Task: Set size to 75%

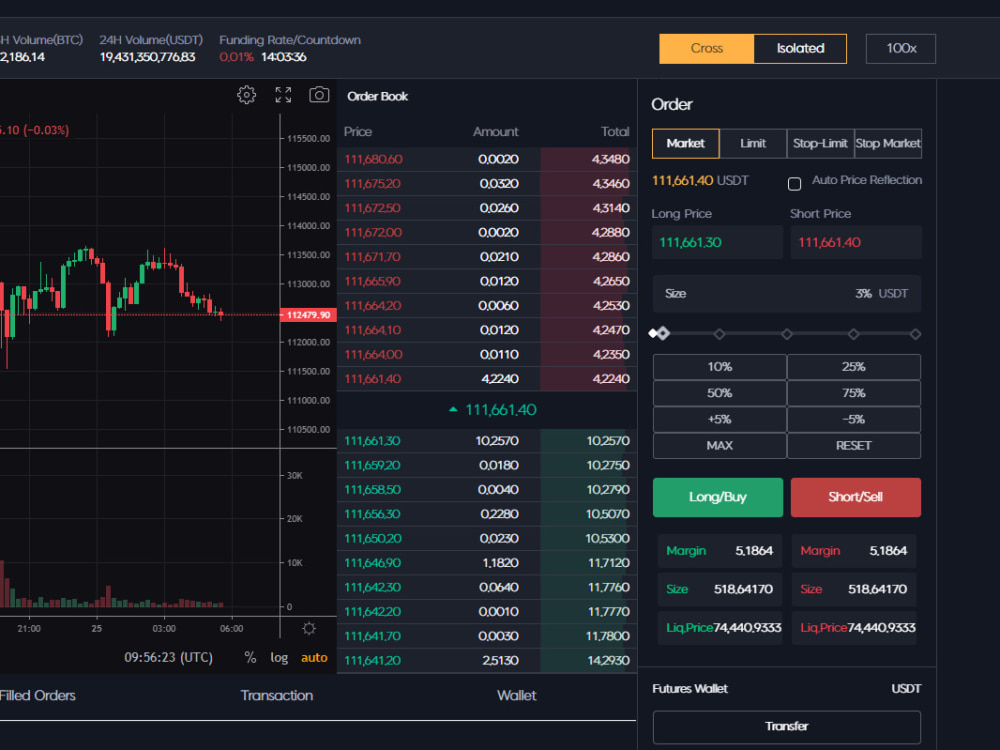Action: click(x=854, y=393)
